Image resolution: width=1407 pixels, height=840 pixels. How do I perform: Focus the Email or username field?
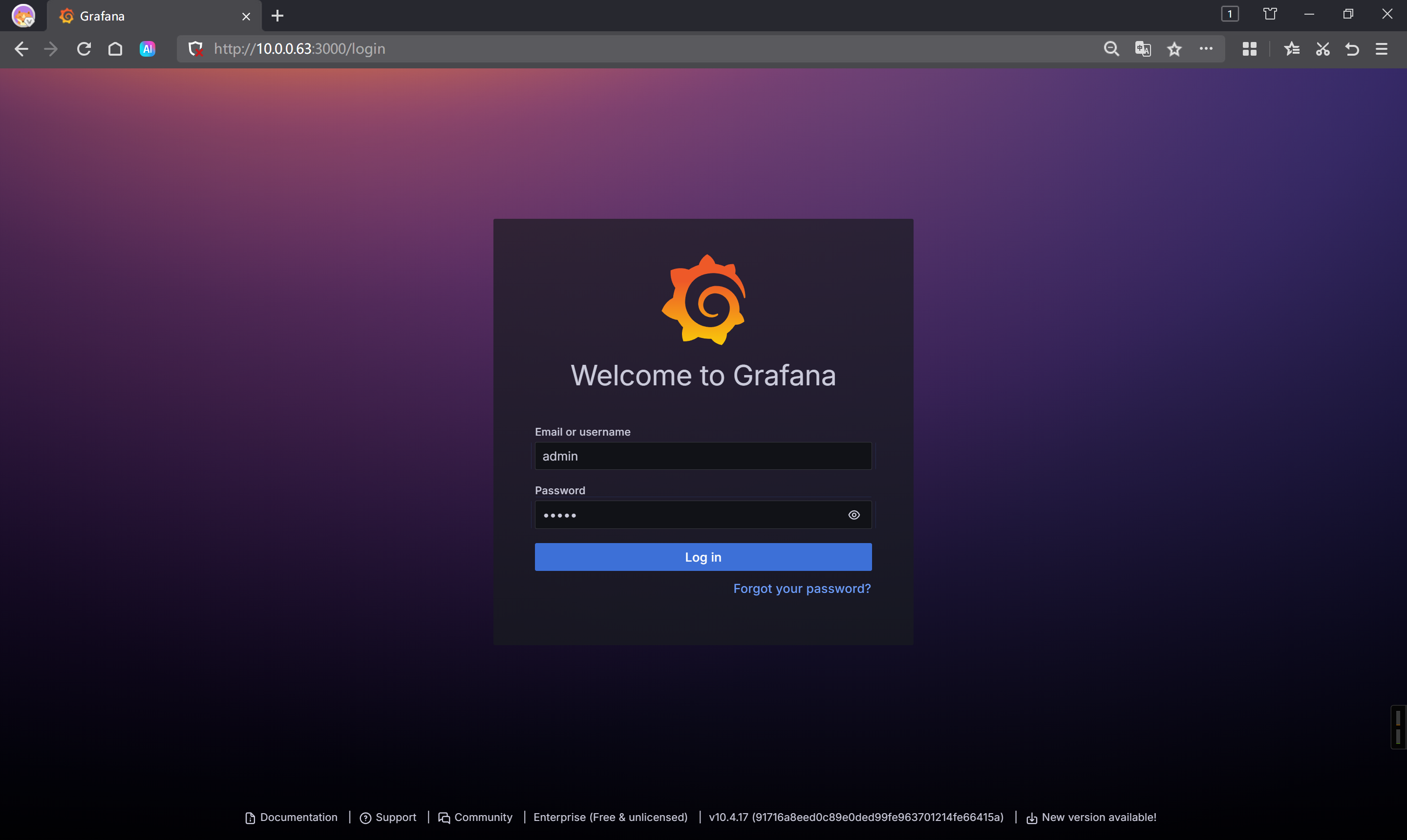point(703,456)
